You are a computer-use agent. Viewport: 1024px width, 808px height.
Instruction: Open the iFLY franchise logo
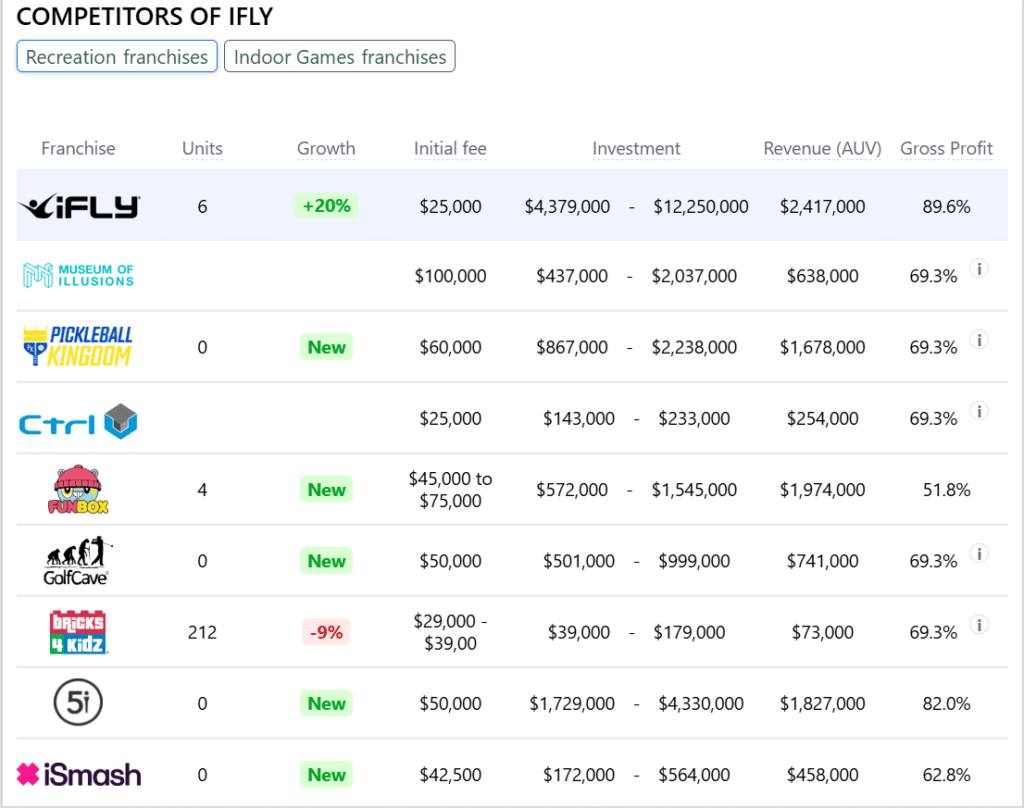pos(78,206)
